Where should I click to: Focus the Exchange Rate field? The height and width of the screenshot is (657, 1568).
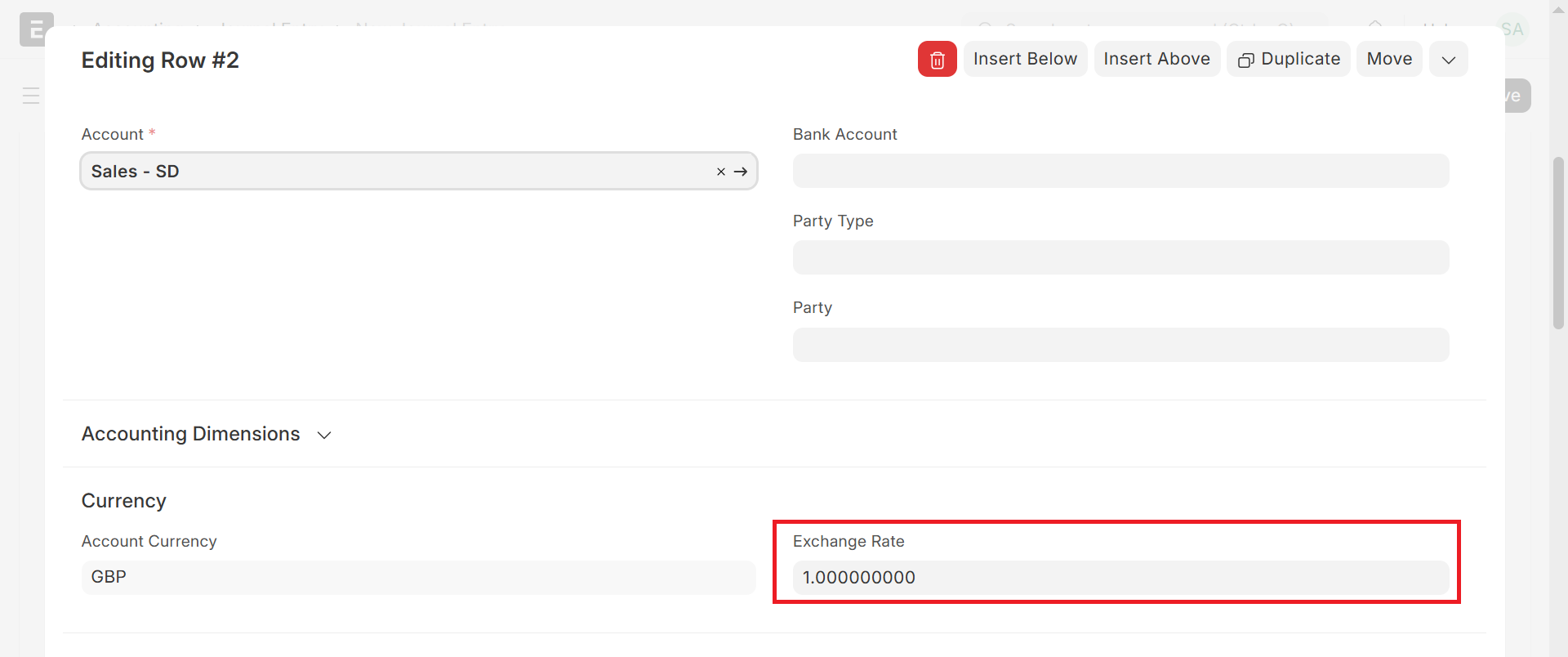(x=1120, y=577)
